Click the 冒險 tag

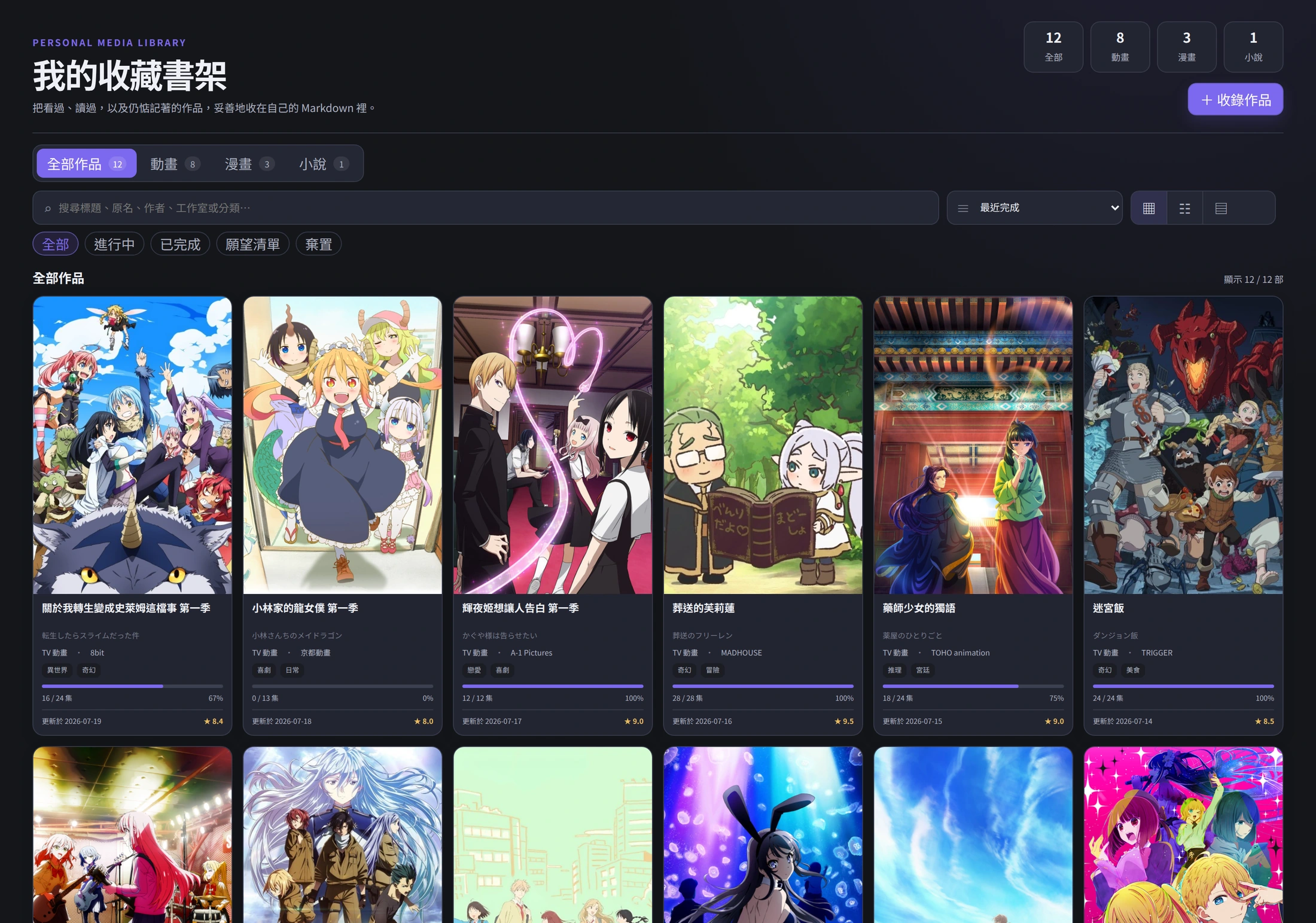(712, 670)
